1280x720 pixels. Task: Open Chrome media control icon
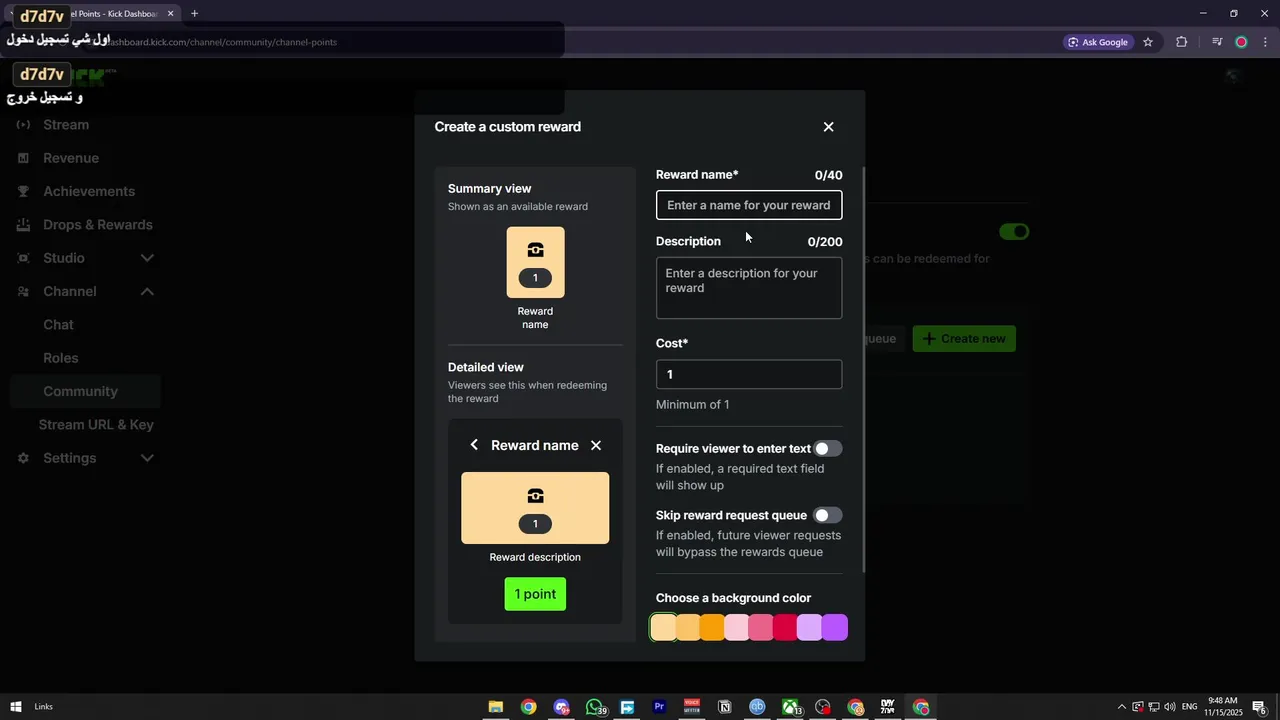pos(1217,42)
